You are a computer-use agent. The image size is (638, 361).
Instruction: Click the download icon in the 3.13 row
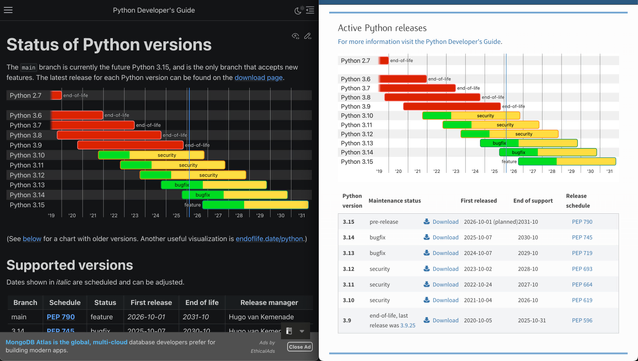click(426, 253)
